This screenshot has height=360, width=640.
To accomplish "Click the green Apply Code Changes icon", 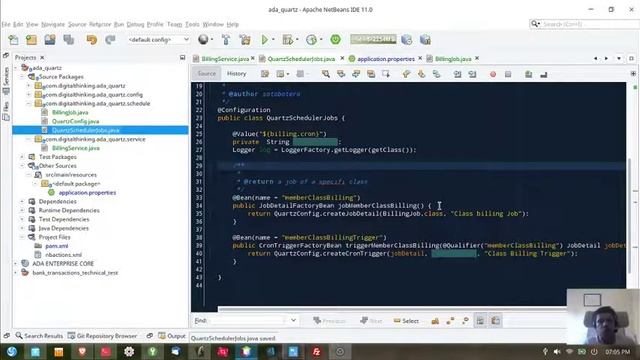I will click(336, 40).
